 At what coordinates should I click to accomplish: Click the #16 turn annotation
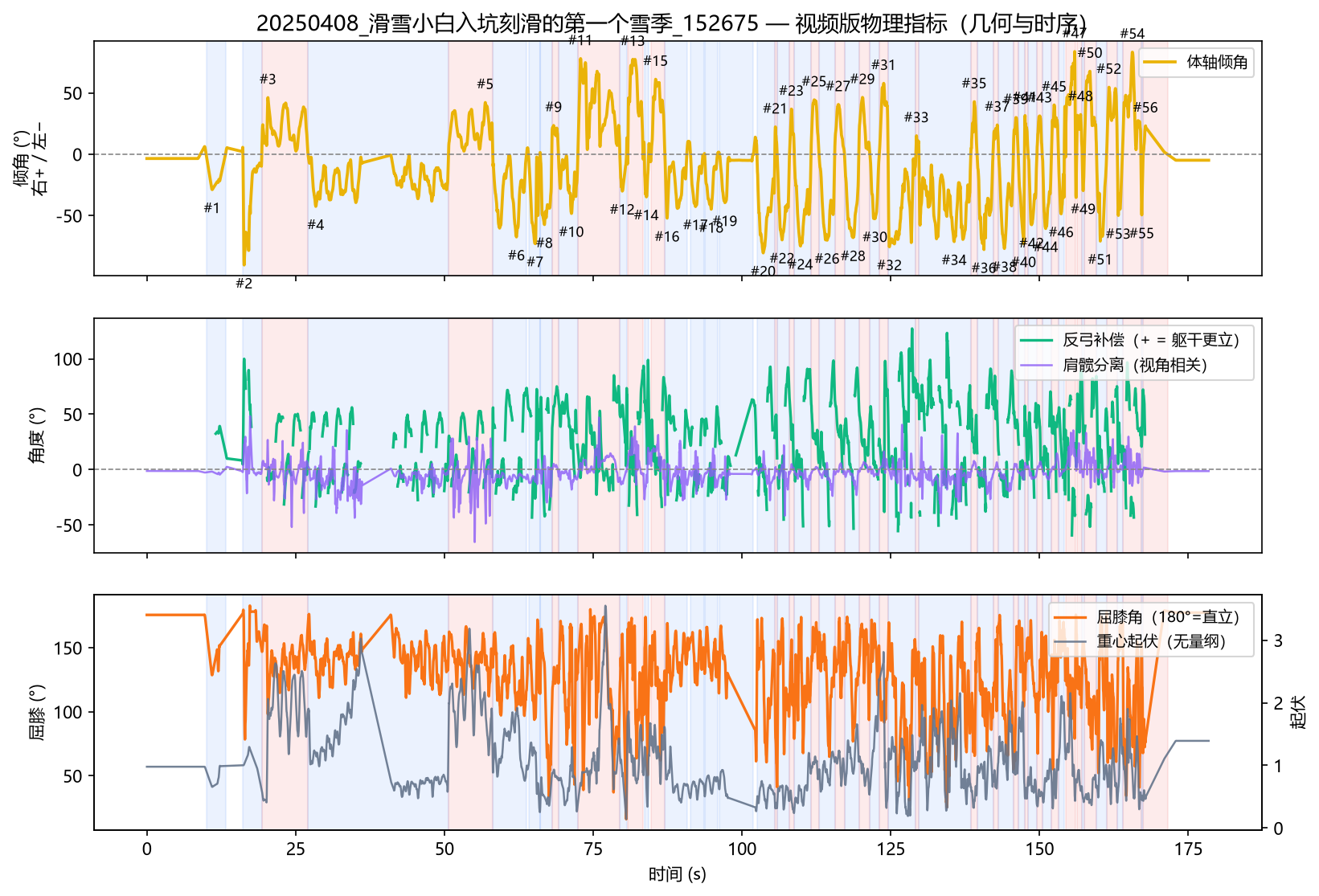[x=667, y=237]
